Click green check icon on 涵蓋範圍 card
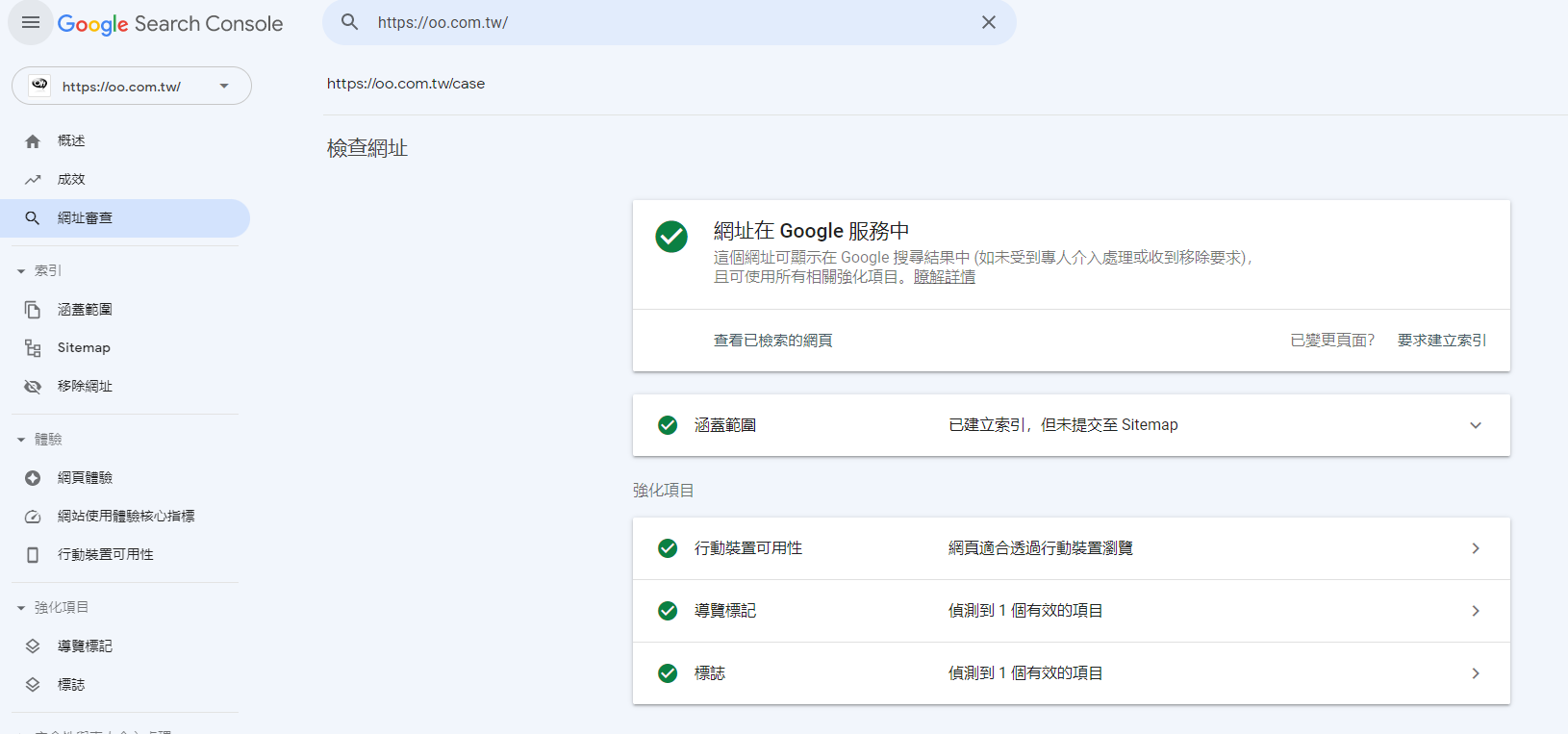The width and height of the screenshot is (1568, 734). (x=668, y=425)
